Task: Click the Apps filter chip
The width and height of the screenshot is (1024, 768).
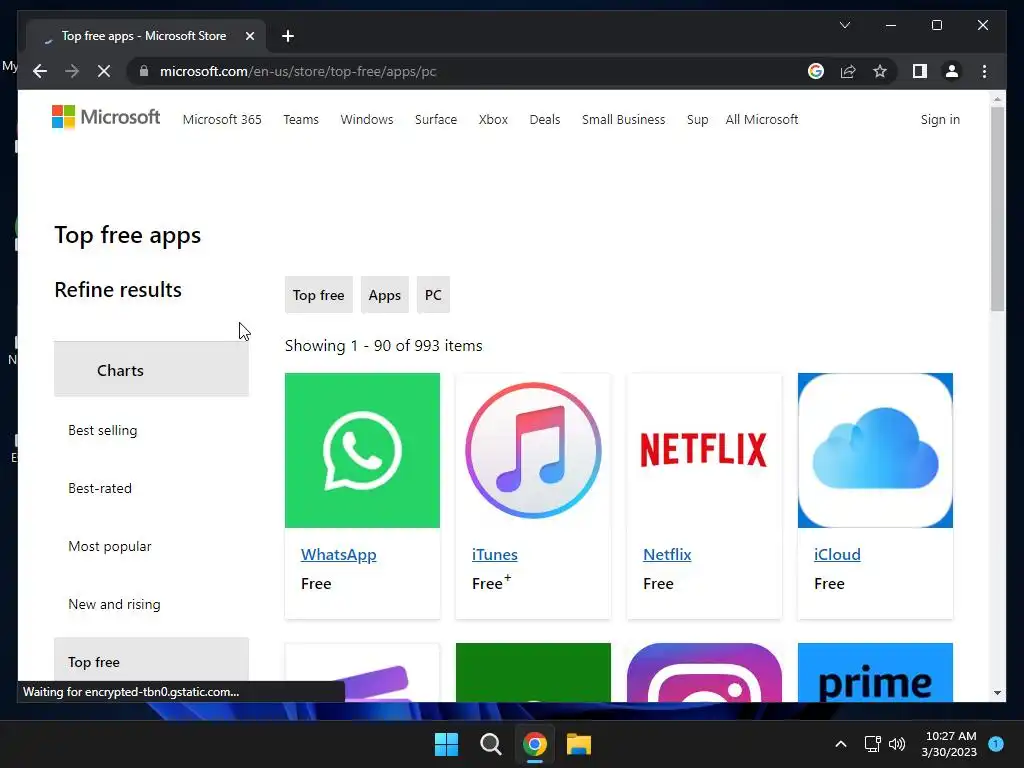Action: point(385,295)
